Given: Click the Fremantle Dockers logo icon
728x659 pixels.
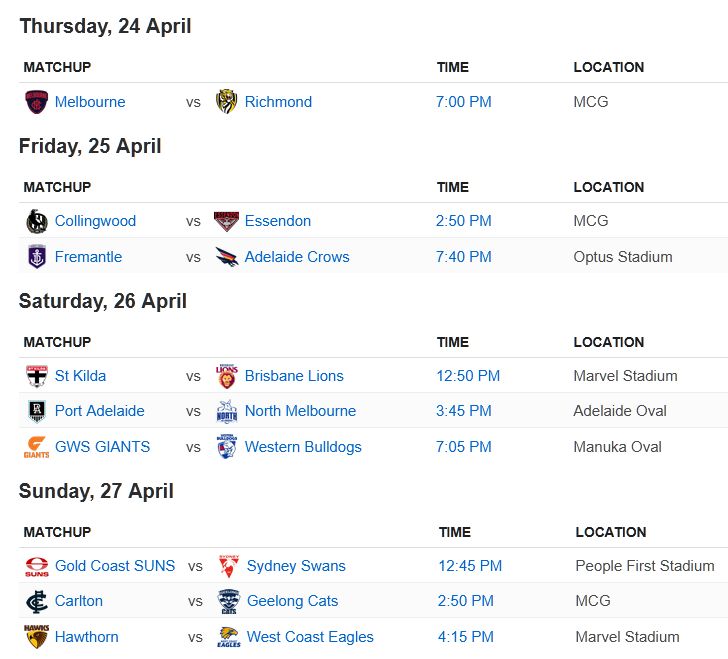Looking at the screenshot, I should (x=36, y=257).
